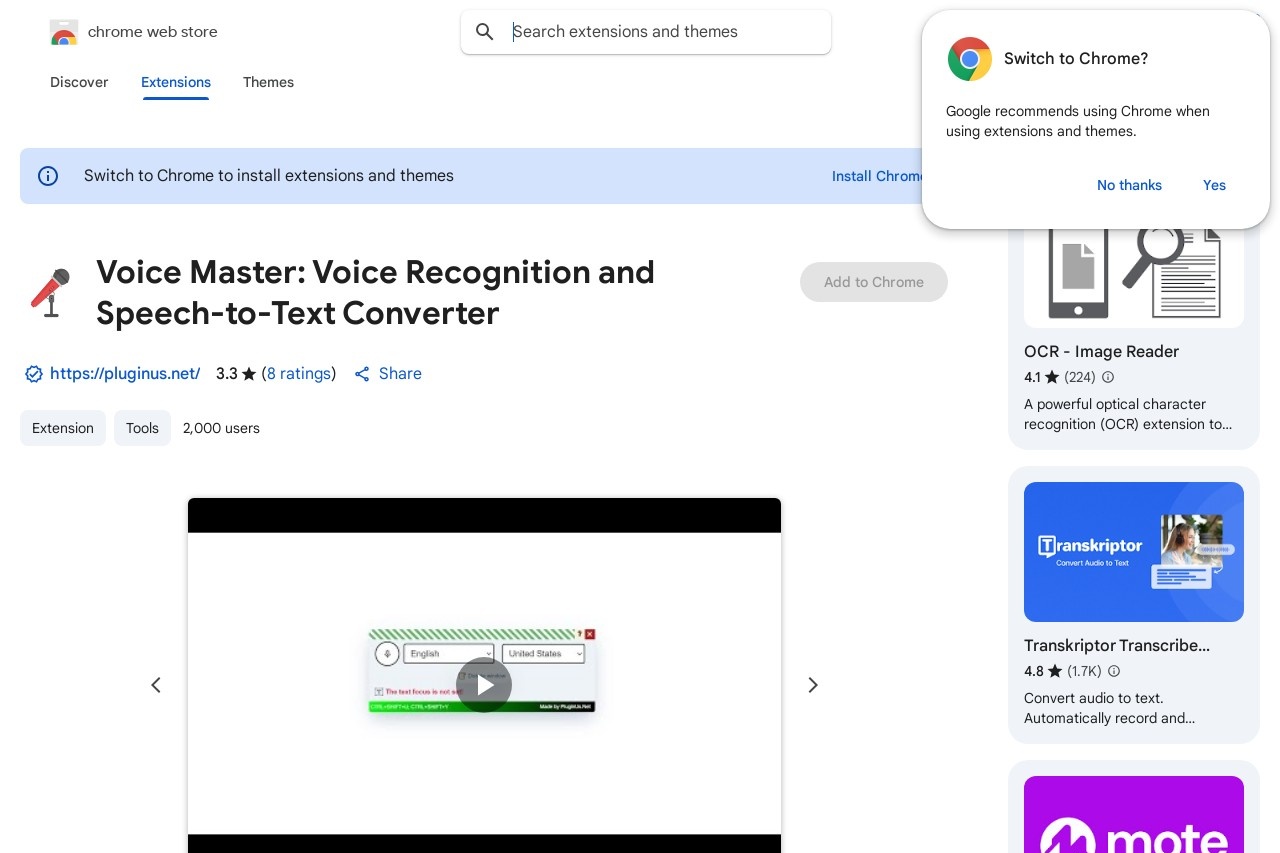Focus the Search extensions and themes field
Image resolution: width=1280 pixels, height=853 pixels.
[x=646, y=32]
